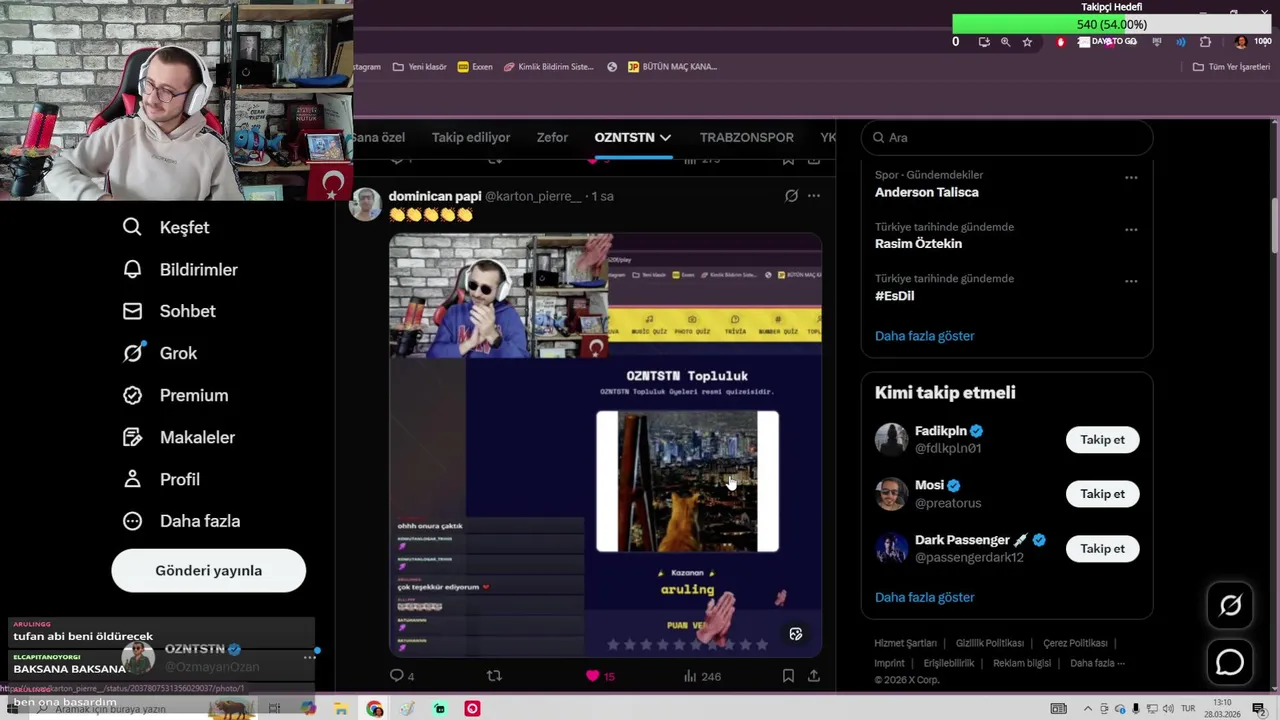Image resolution: width=1280 pixels, height=720 pixels.
Task: Click the share icon under tweet
Action: coord(814,676)
